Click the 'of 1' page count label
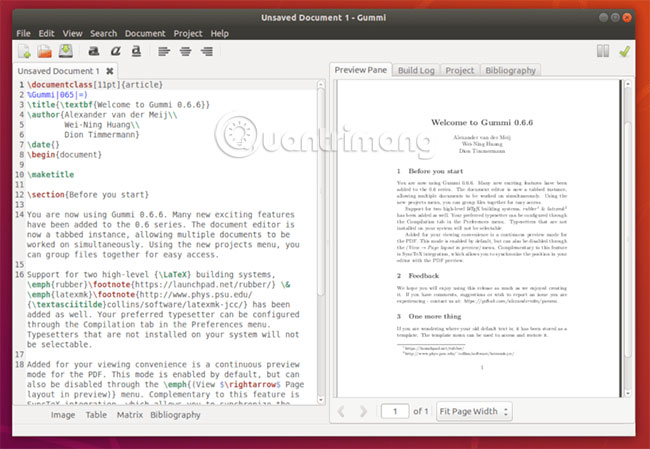Screen dimensions: 650x449 pyautogui.click(x=421, y=411)
